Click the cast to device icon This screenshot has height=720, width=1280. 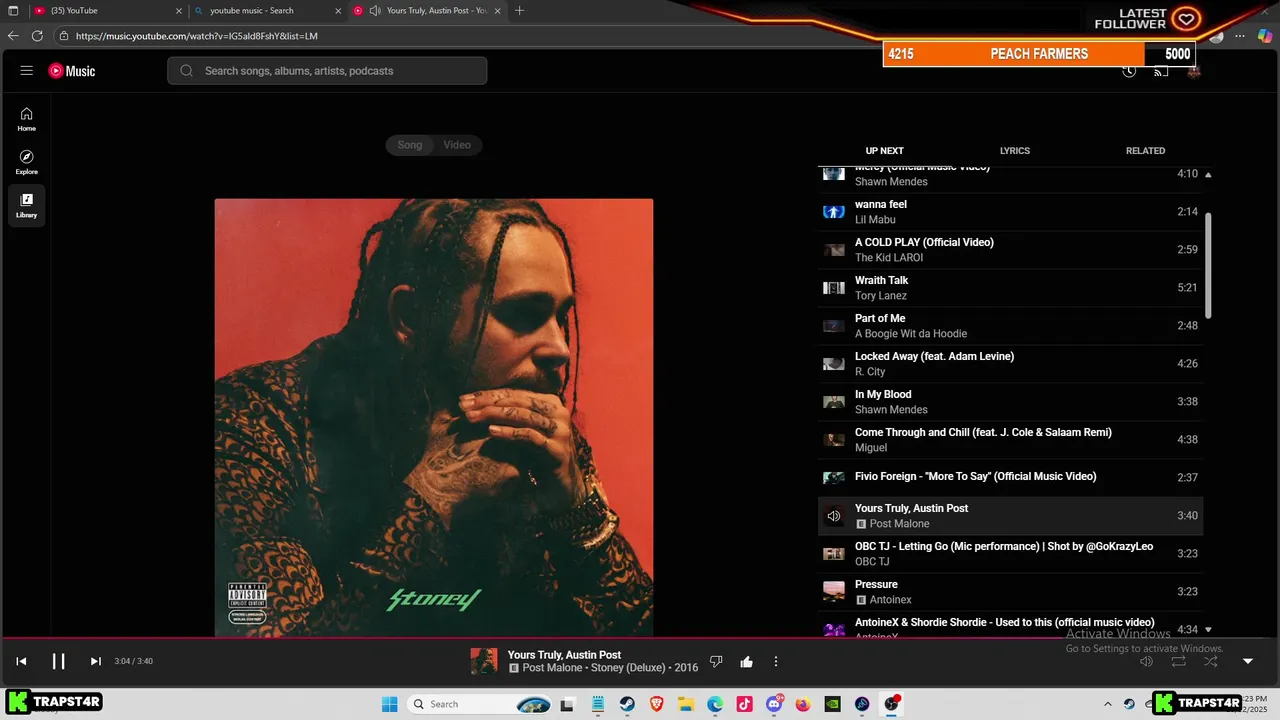[x=1161, y=71]
